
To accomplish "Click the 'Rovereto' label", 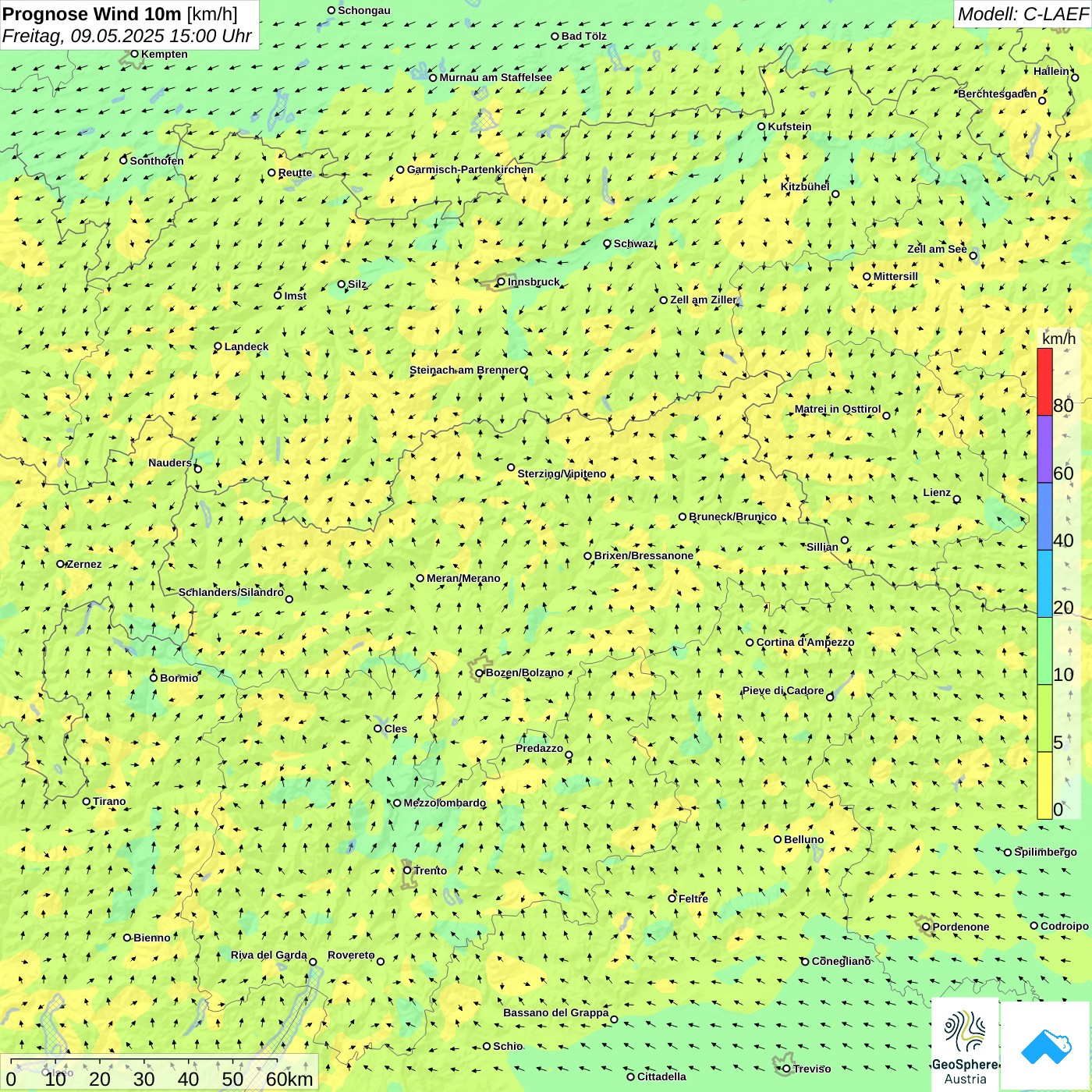I will coord(351,955).
